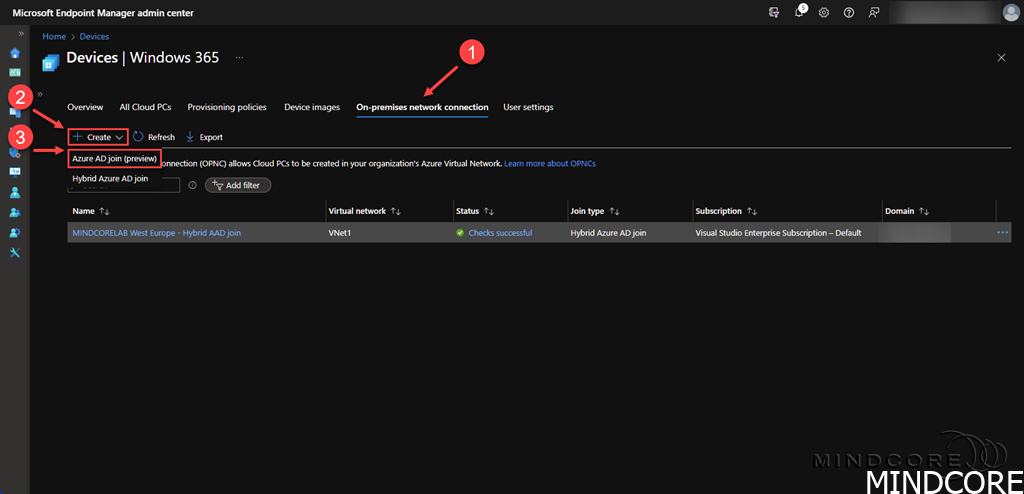Open portal settings gear icon

(x=824, y=12)
